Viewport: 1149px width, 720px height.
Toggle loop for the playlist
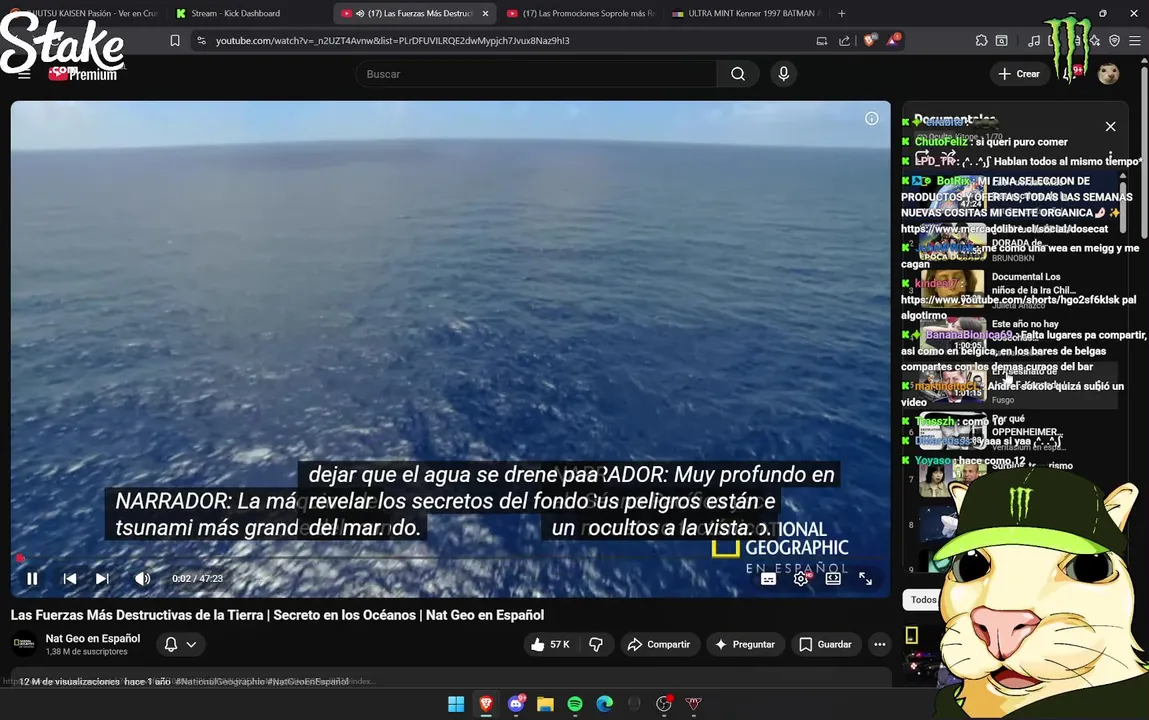click(923, 155)
